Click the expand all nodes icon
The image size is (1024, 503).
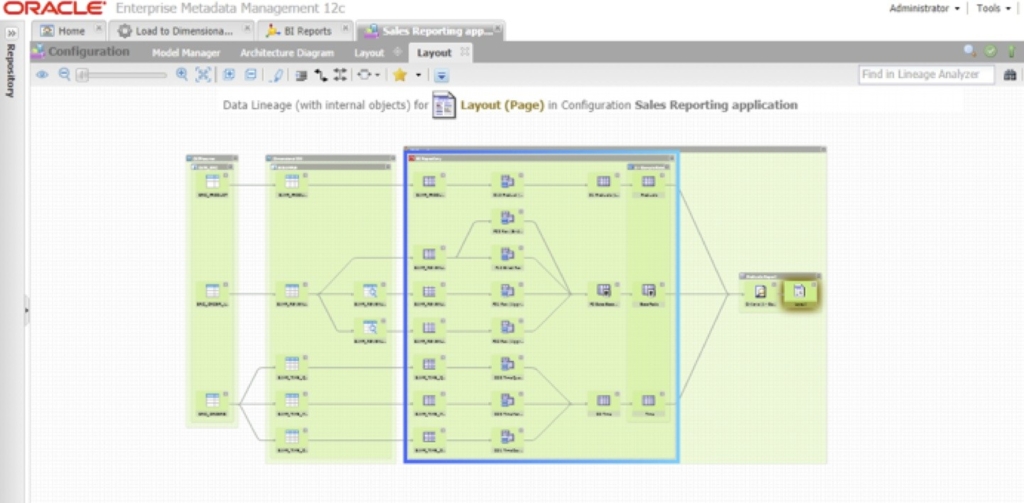click(229, 75)
